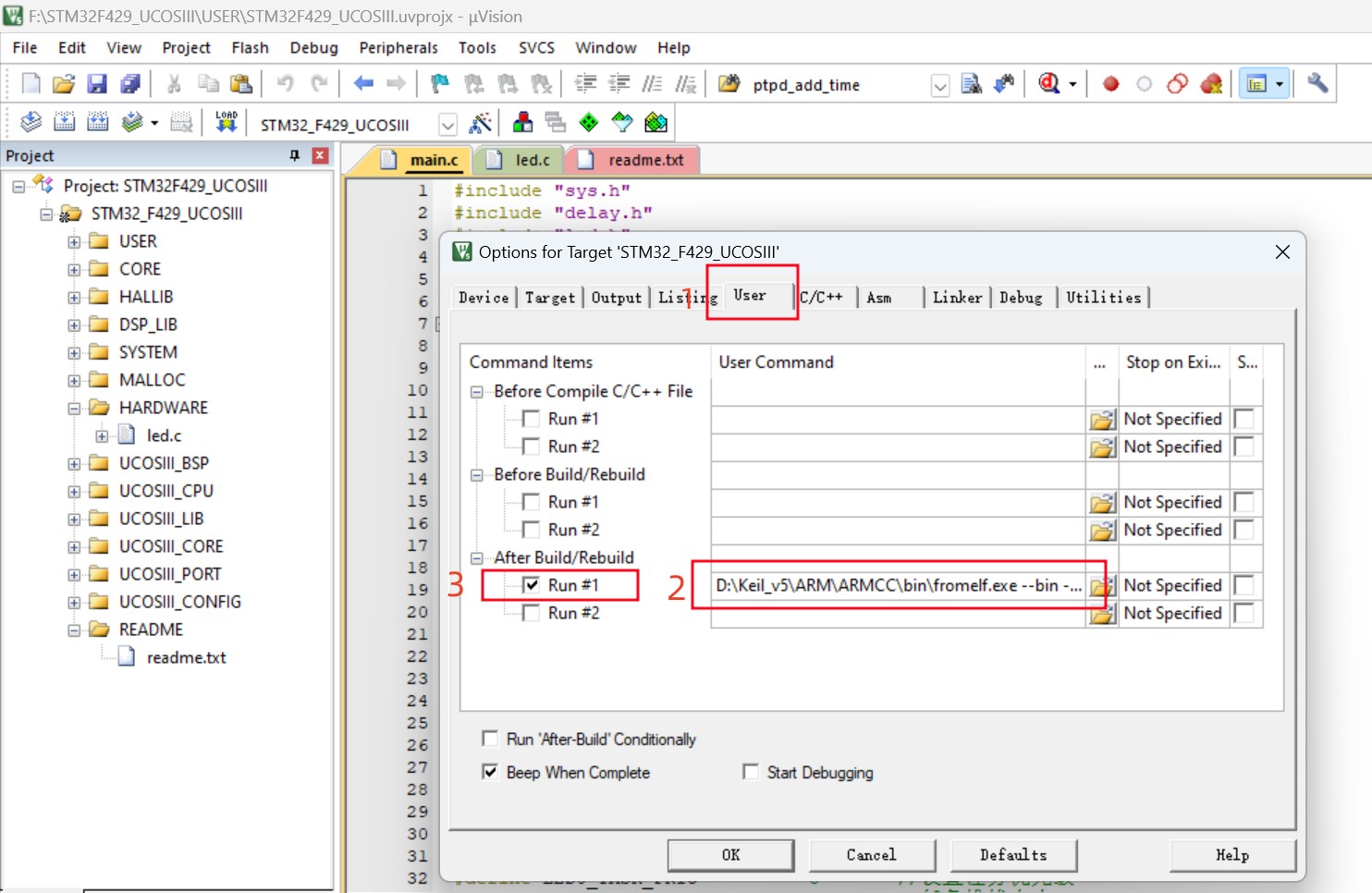Enable Before Build/Rebuild Run #1 checkbox

[531, 502]
